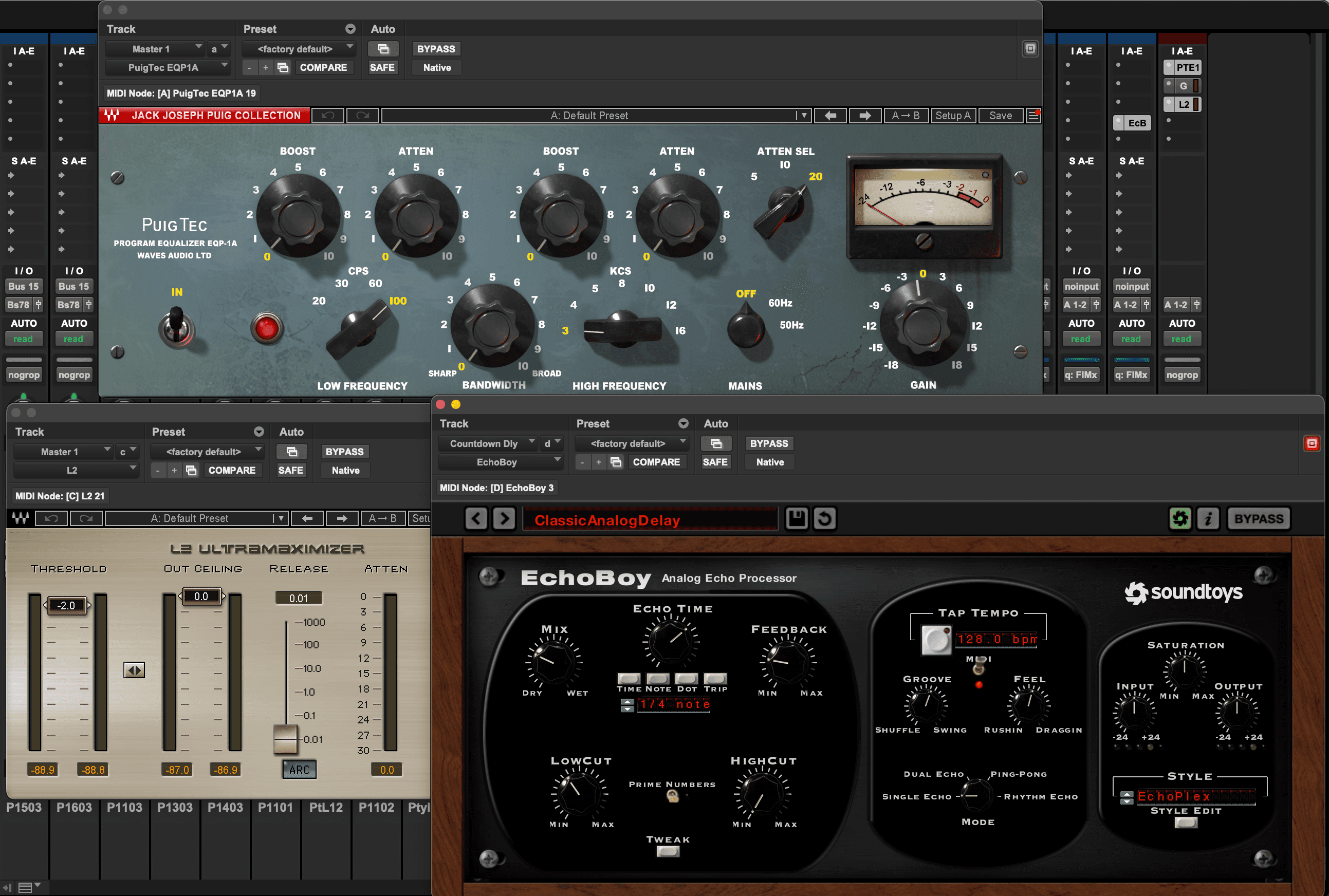Click the A→B copy button in PuigTec

(x=906, y=116)
